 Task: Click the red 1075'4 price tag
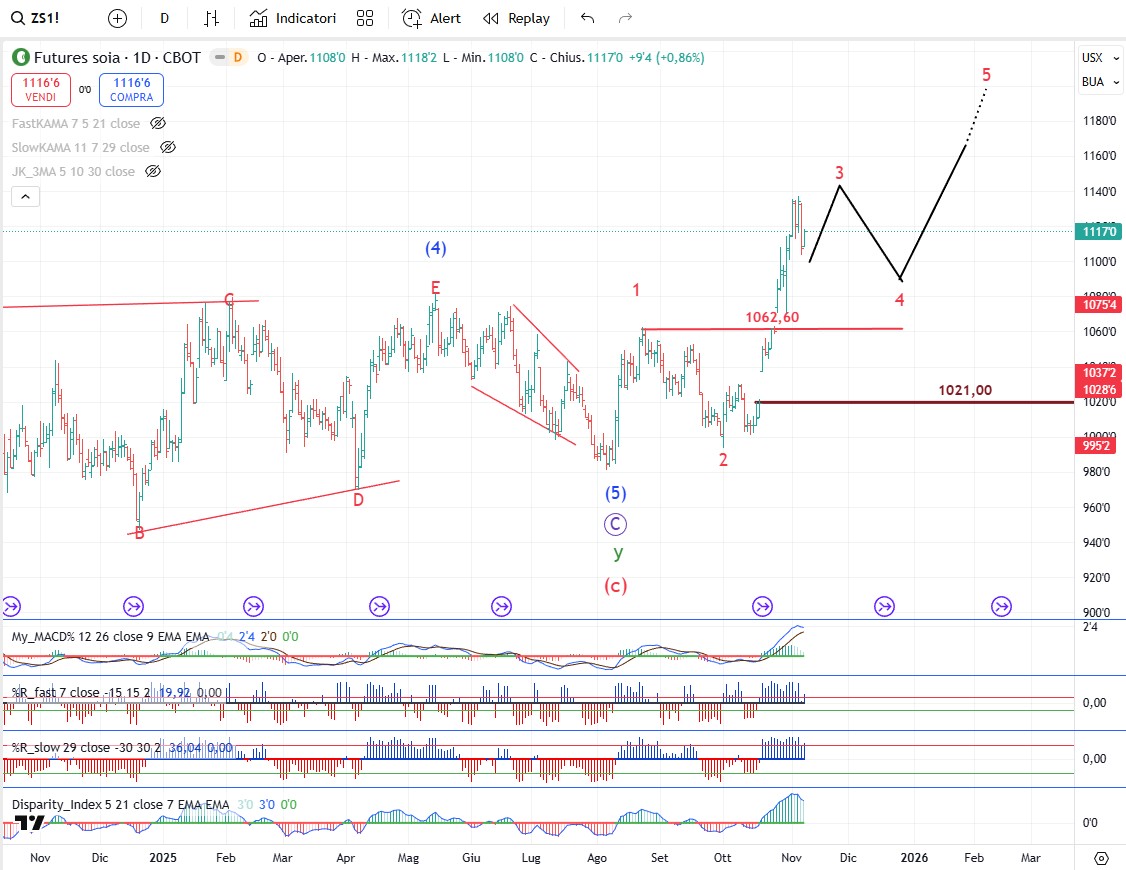coord(1097,304)
